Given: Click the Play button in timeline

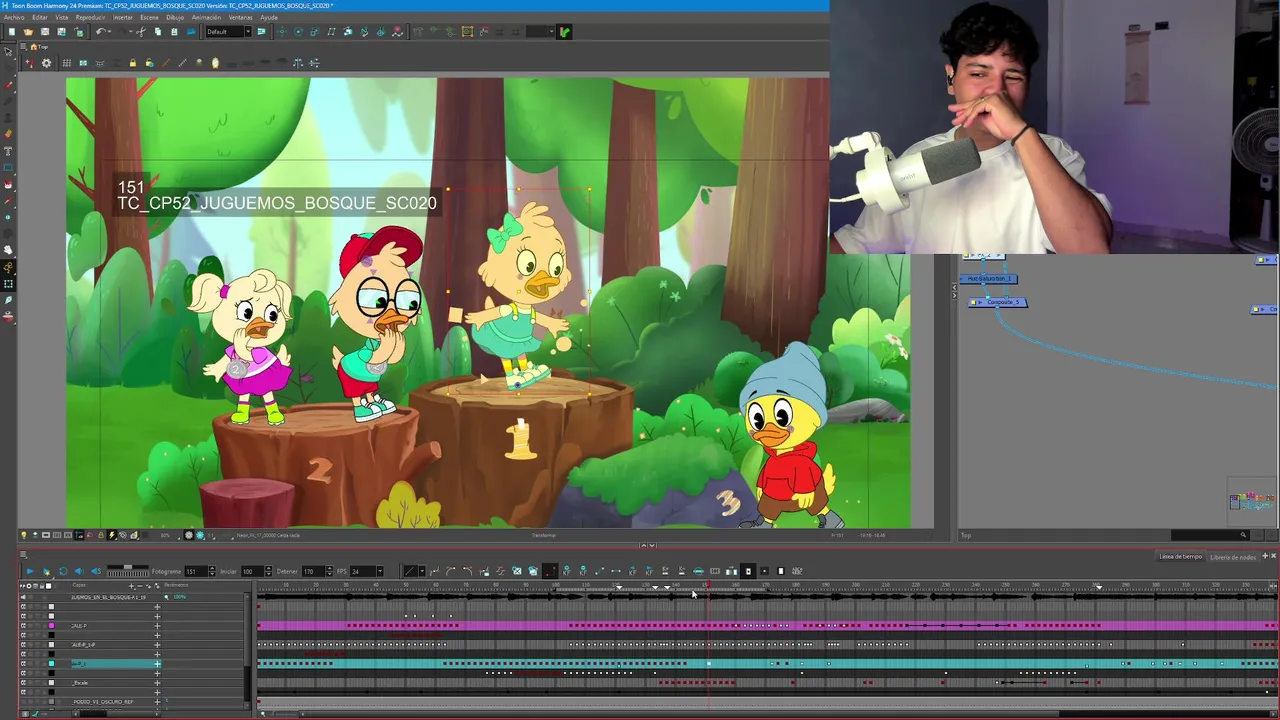Looking at the screenshot, I should click(x=29, y=571).
